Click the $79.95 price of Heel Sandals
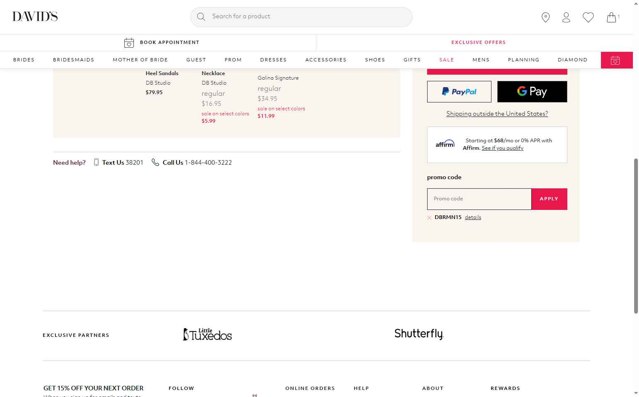 (x=154, y=93)
